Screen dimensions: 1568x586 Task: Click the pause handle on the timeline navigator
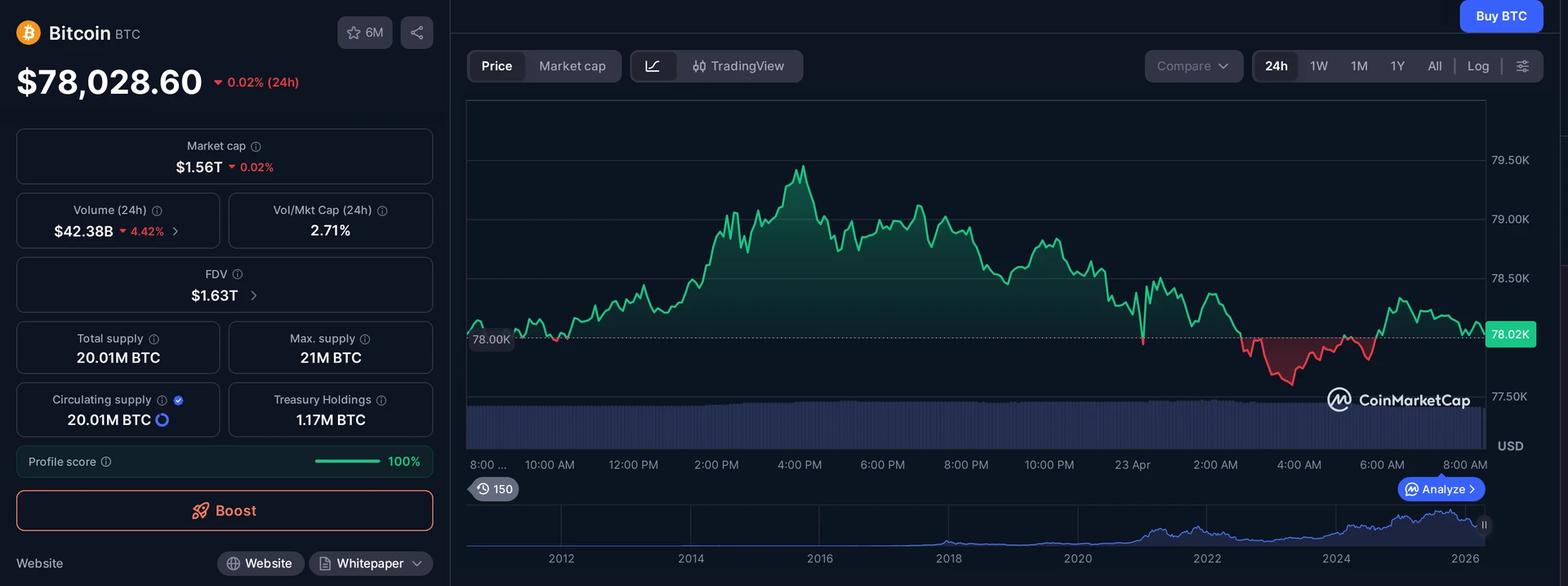click(x=1484, y=525)
